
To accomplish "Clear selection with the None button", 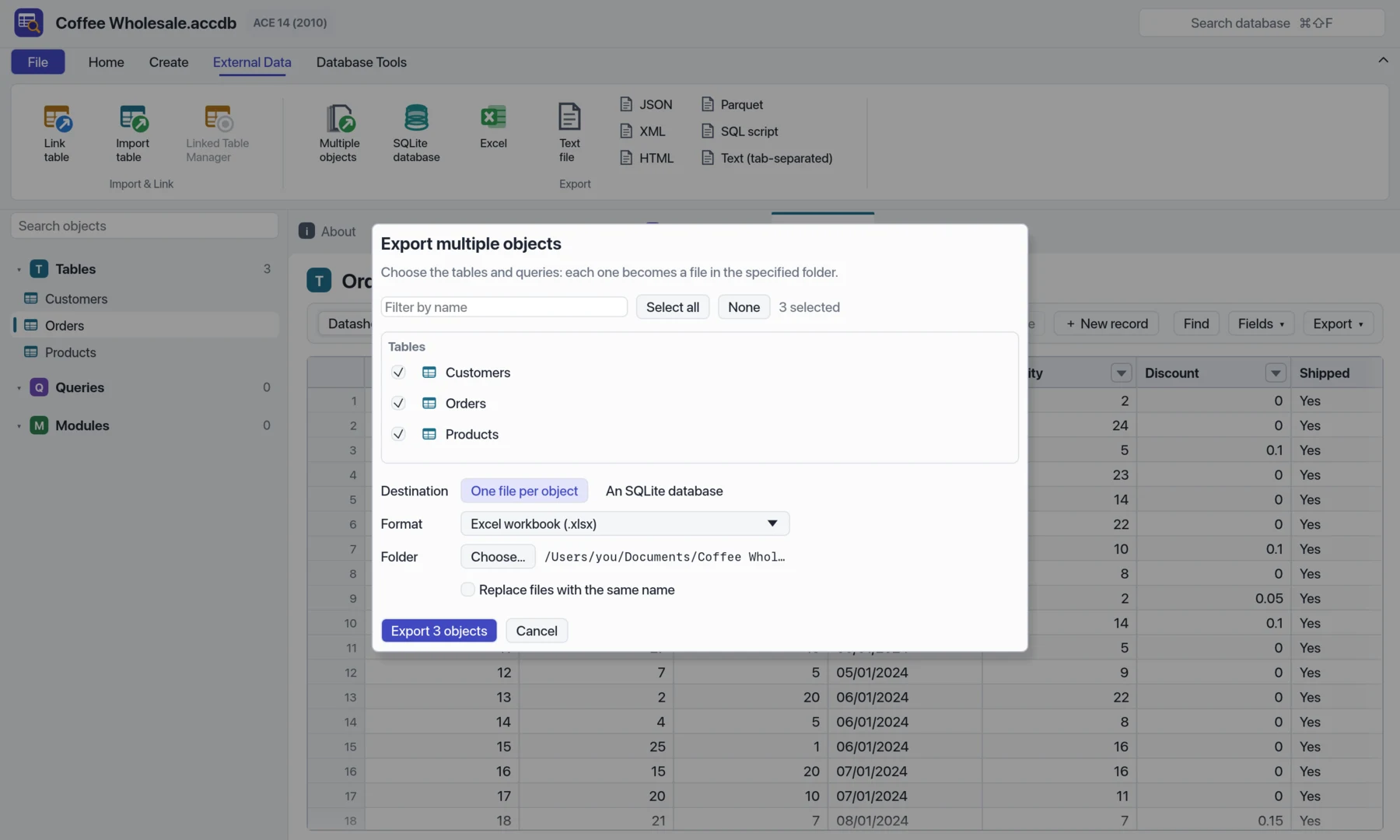I will click(x=744, y=307).
